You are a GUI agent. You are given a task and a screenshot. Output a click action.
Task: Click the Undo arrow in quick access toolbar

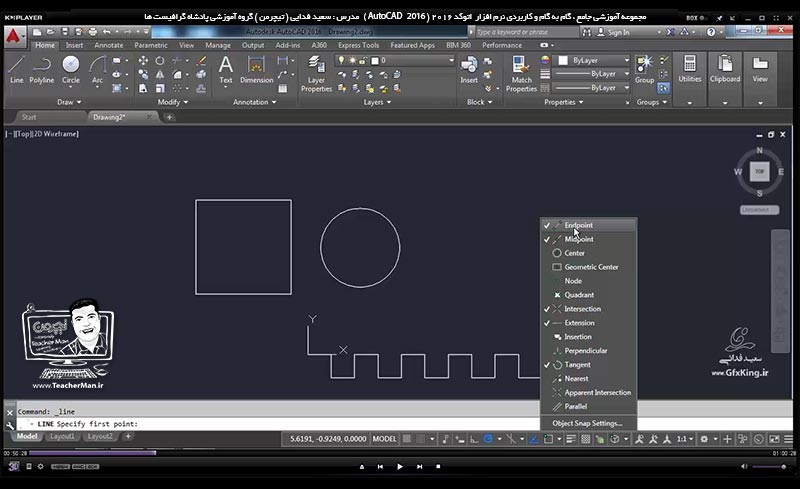point(107,32)
